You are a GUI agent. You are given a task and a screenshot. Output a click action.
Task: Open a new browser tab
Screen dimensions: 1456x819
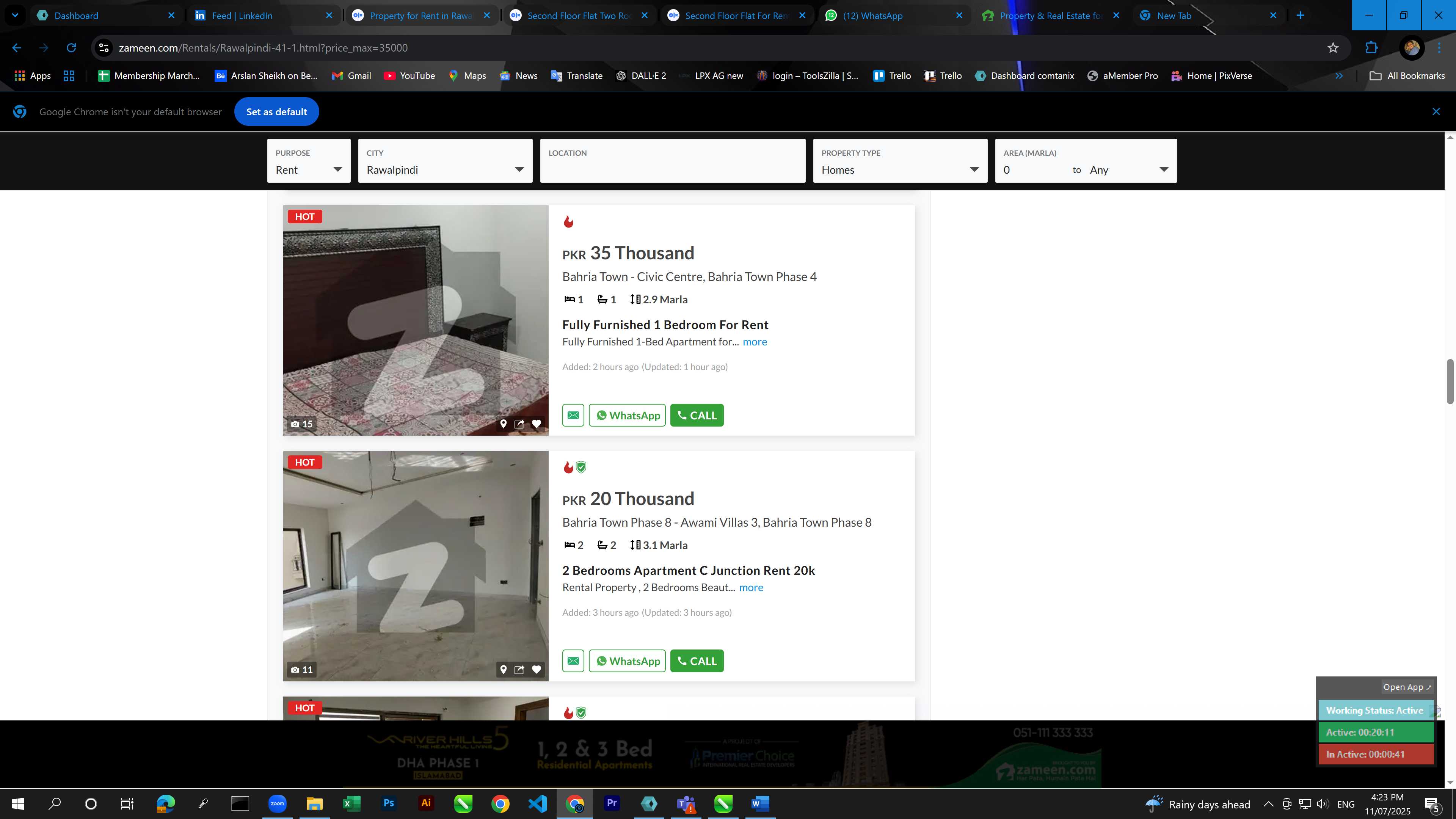coord(1300,15)
